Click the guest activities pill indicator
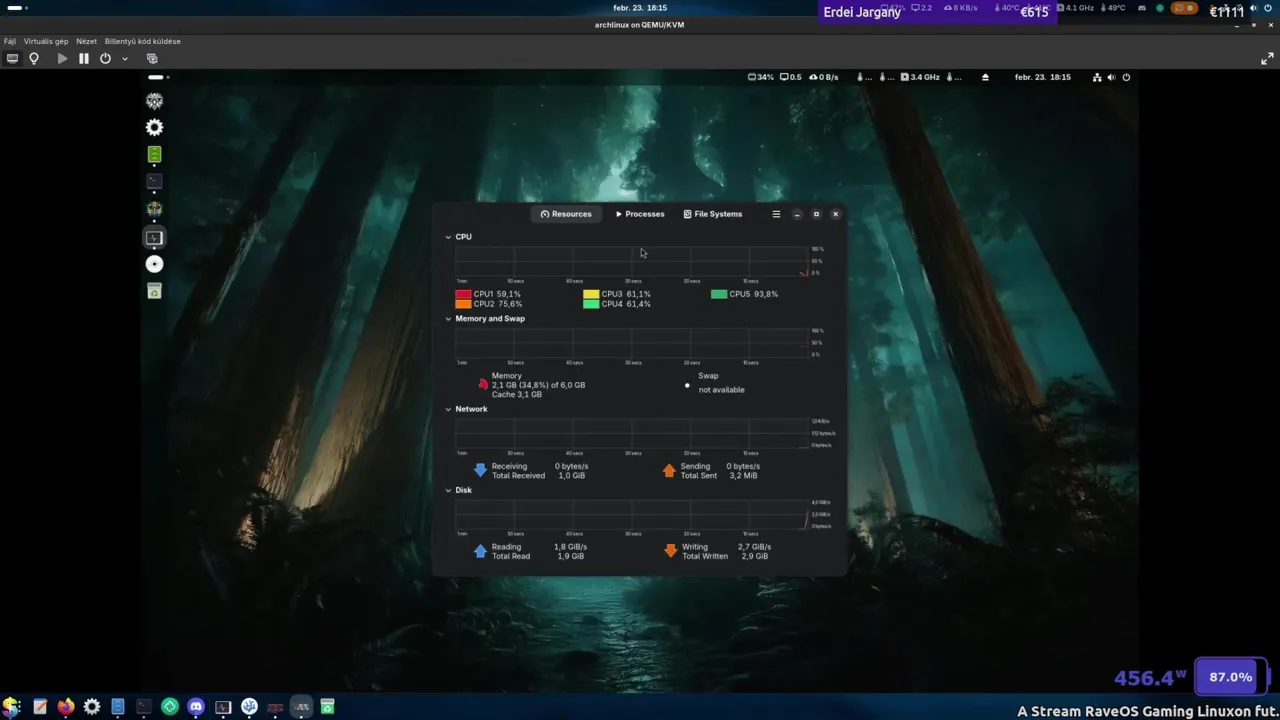 (x=158, y=77)
